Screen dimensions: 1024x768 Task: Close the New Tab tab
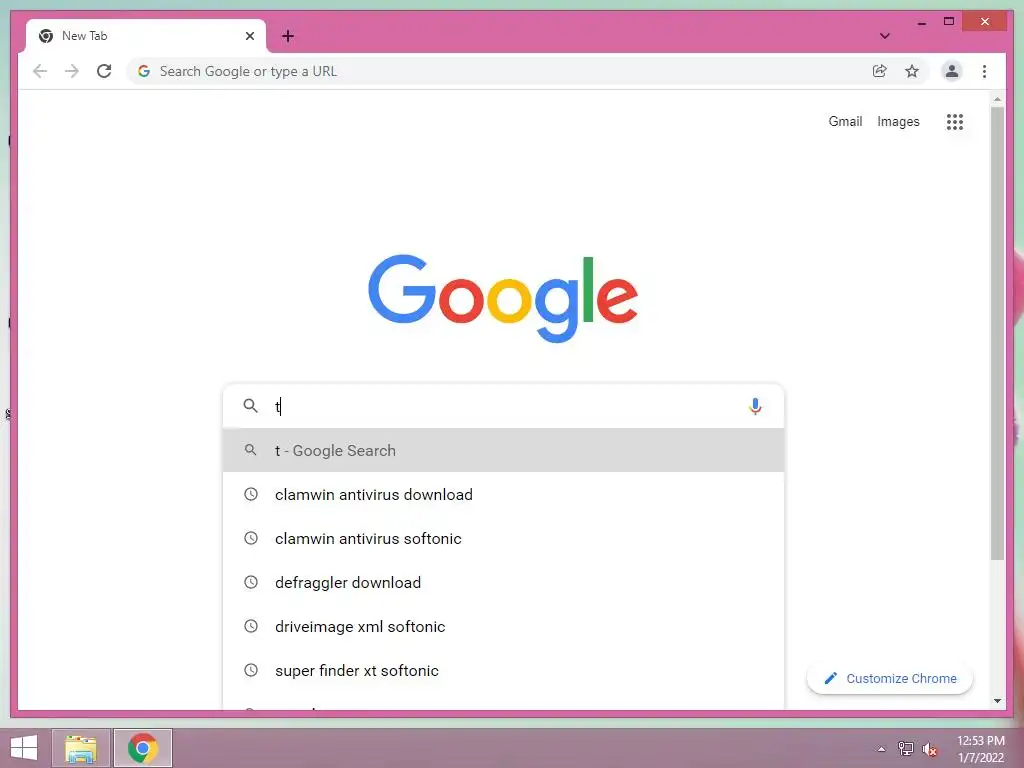pyautogui.click(x=249, y=36)
